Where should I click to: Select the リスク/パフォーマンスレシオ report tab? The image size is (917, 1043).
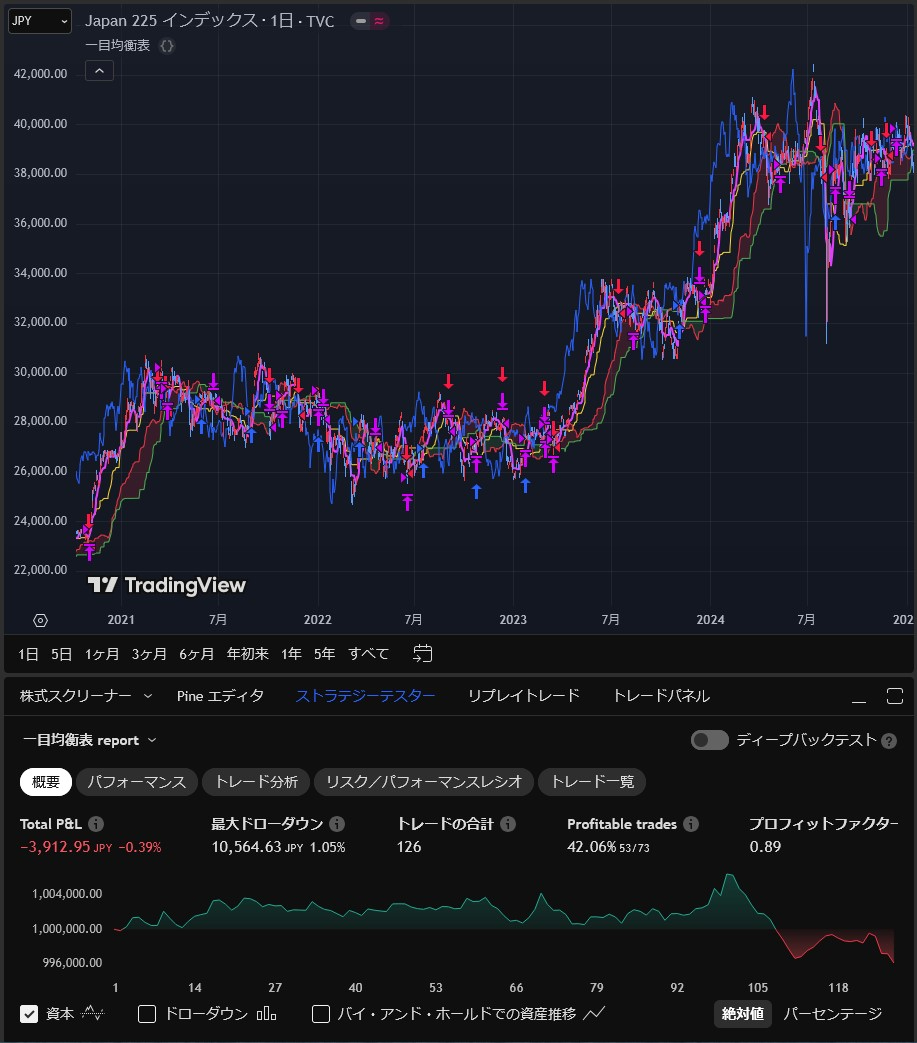[x=424, y=782]
